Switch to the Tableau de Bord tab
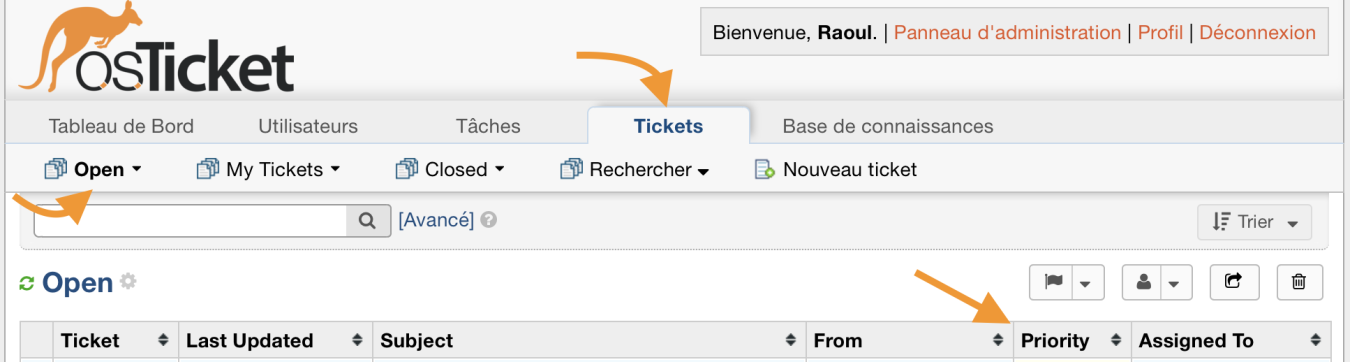The width and height of the screenshot is (1350, 362). (121, 126)
